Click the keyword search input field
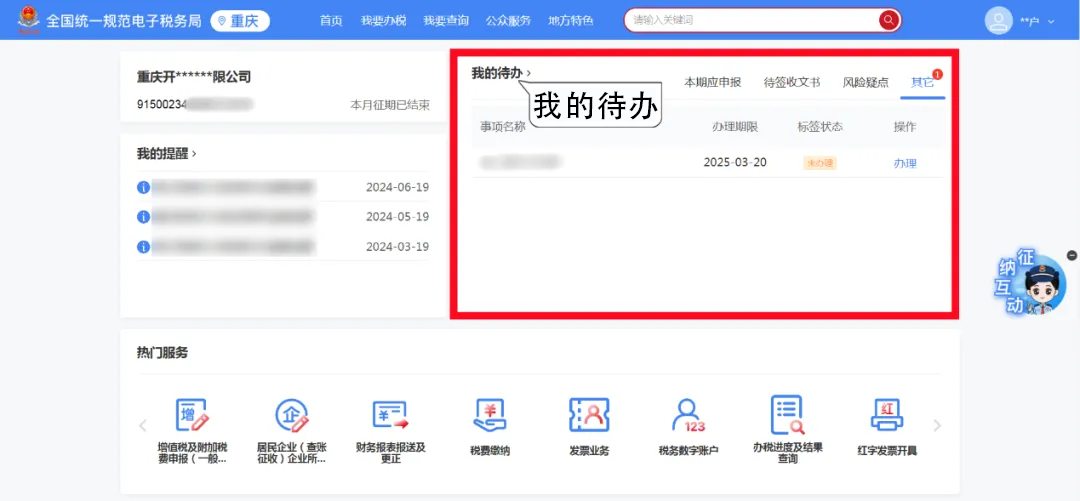Viewport: 1080px width, 501px height. click(x=750, y=20)
